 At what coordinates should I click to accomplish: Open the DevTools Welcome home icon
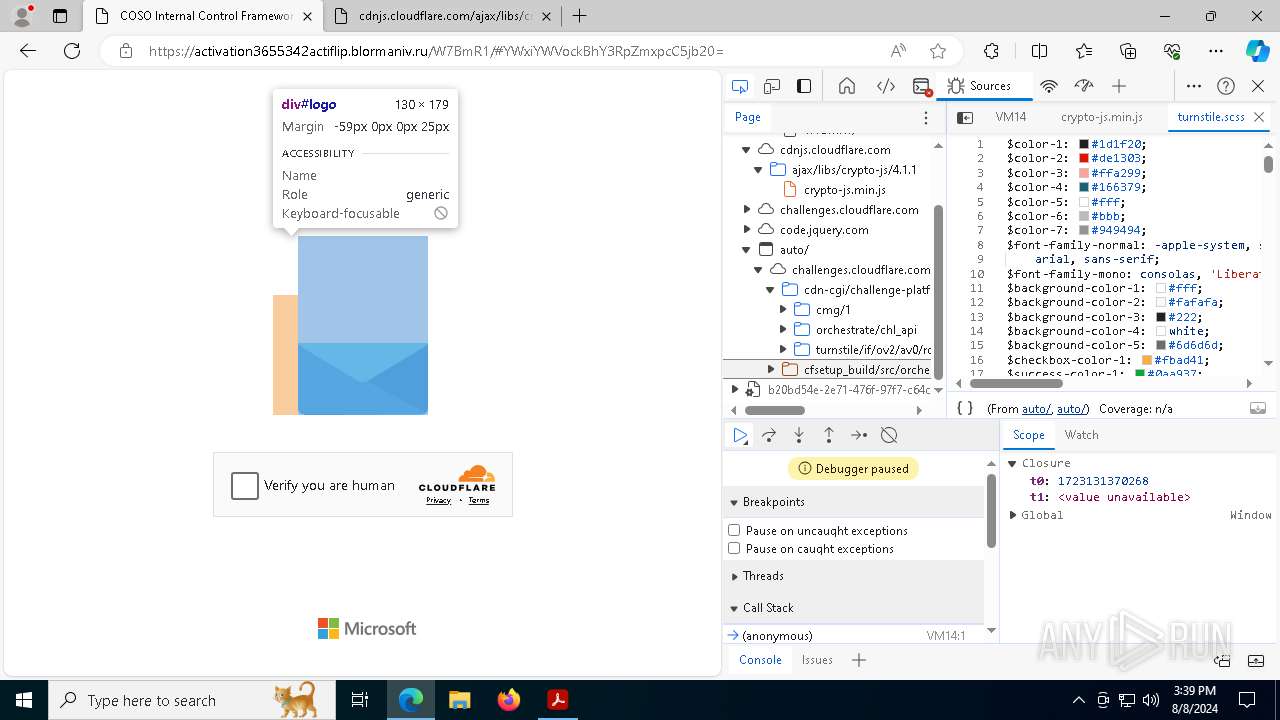point(847,86)
